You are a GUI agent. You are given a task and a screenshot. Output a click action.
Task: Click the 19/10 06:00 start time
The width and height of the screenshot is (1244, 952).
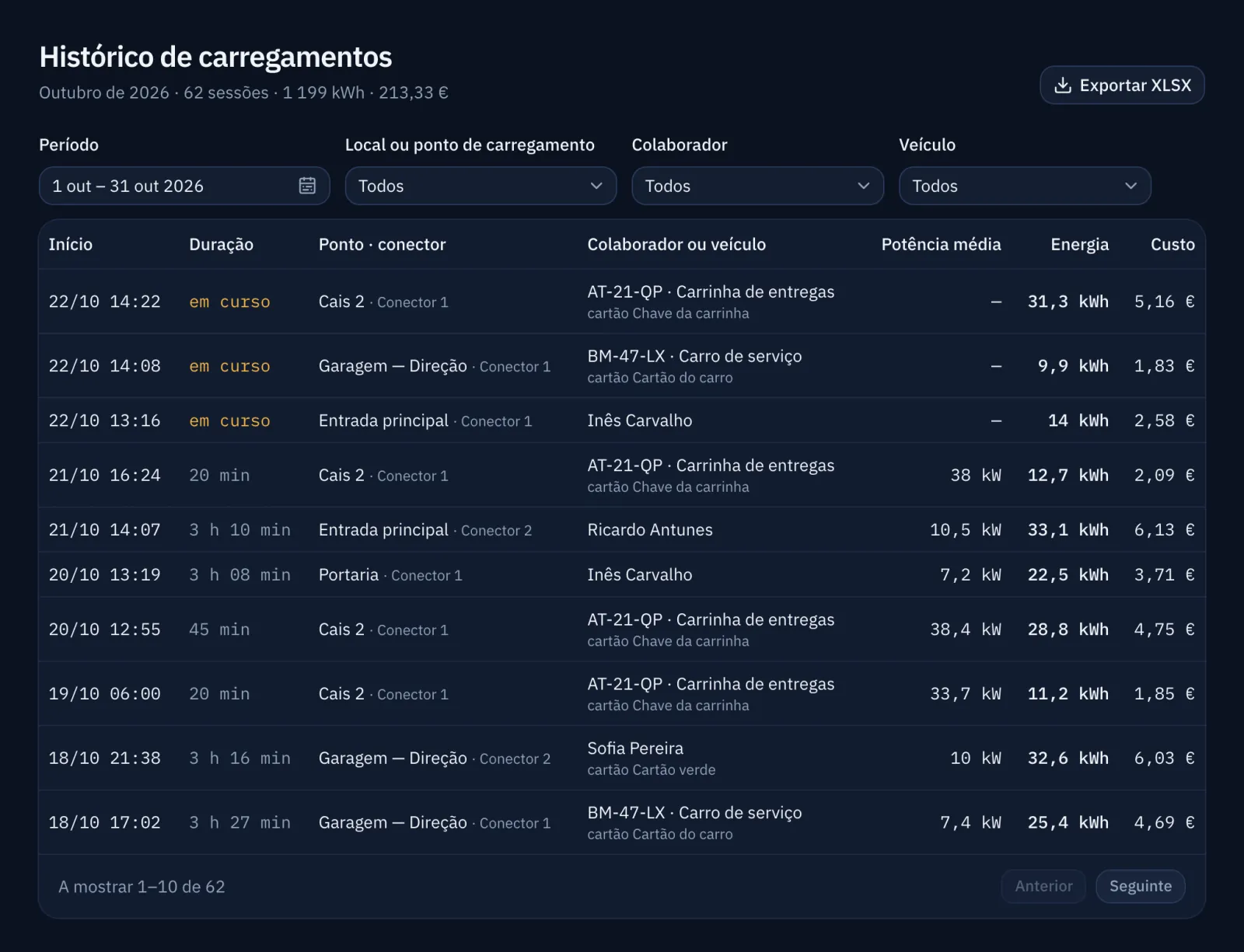coord(104,694)
